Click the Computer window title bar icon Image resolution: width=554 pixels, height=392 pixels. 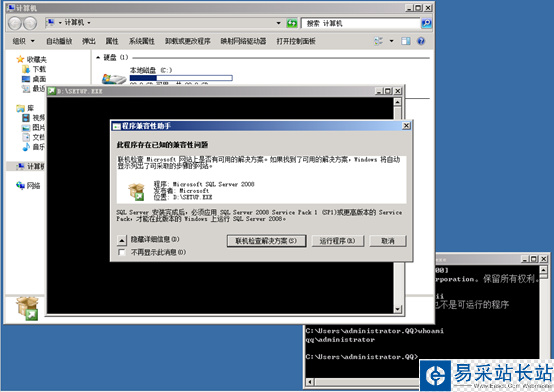click(11, 8)
